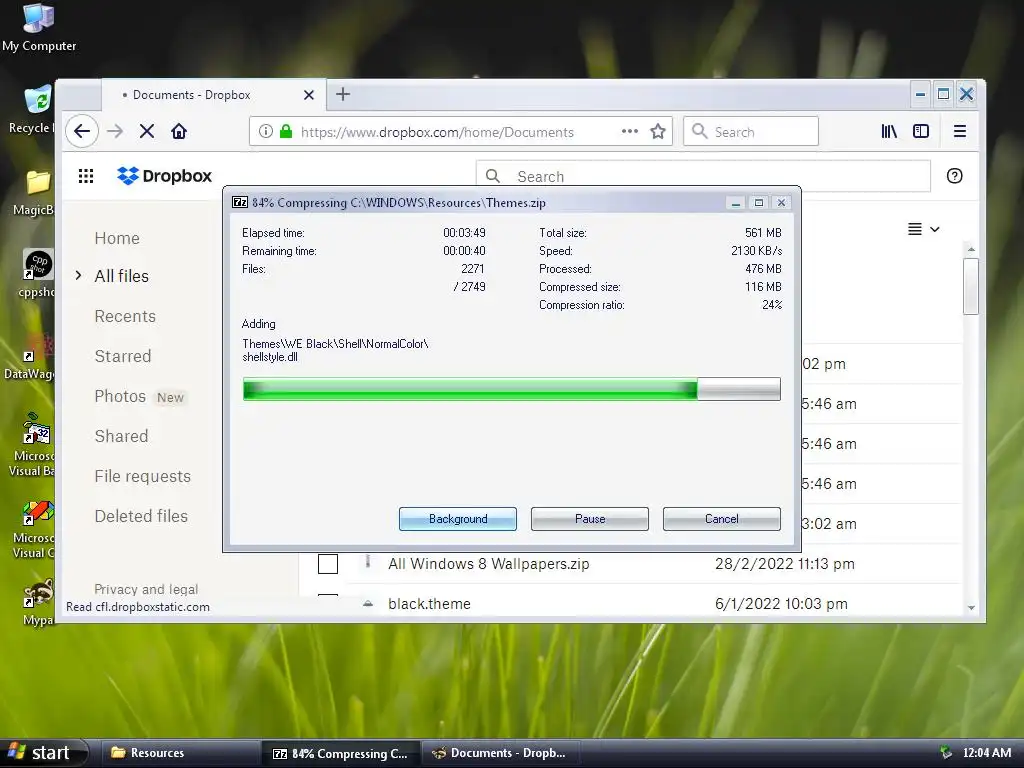Stop page loading with the X button
The height and width of the screenshot is (768, 1024).
[147, 131]
